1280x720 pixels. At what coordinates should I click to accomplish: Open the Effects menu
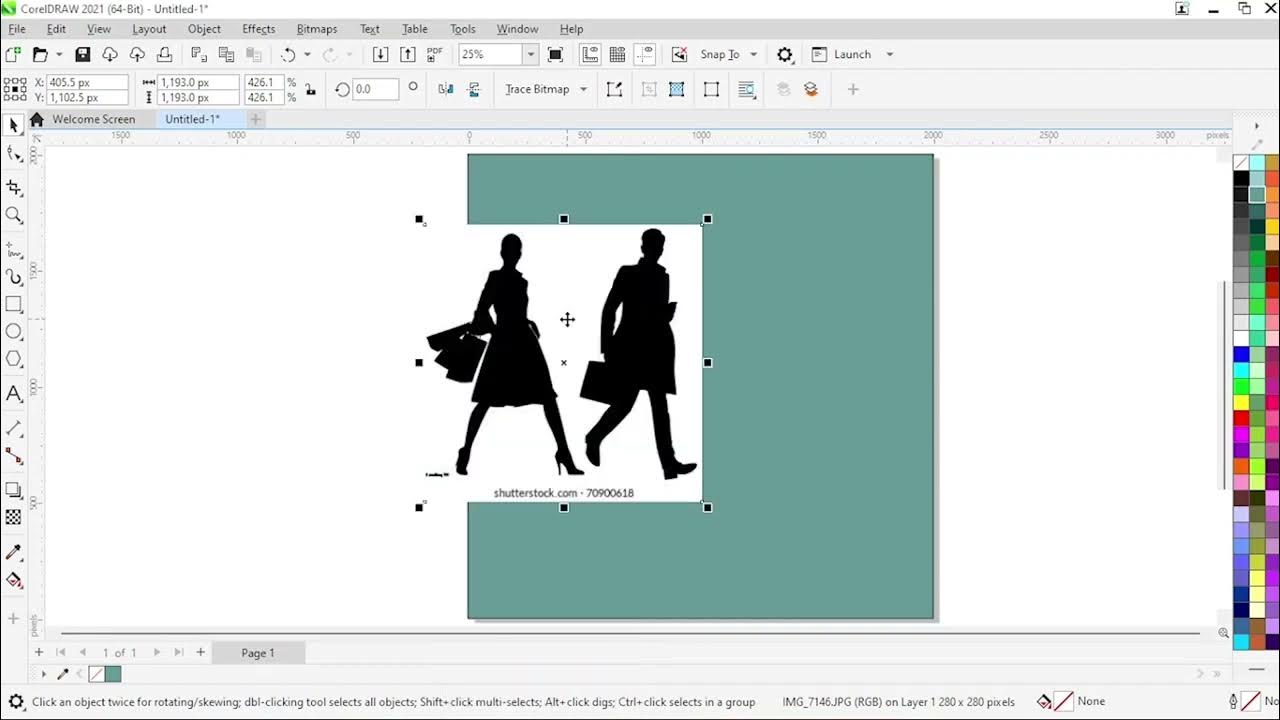pos(258,29)
